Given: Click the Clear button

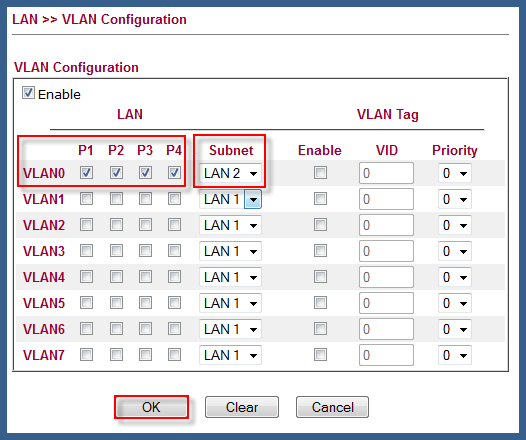Looking at the screenshot, I should tap(242, 407).
